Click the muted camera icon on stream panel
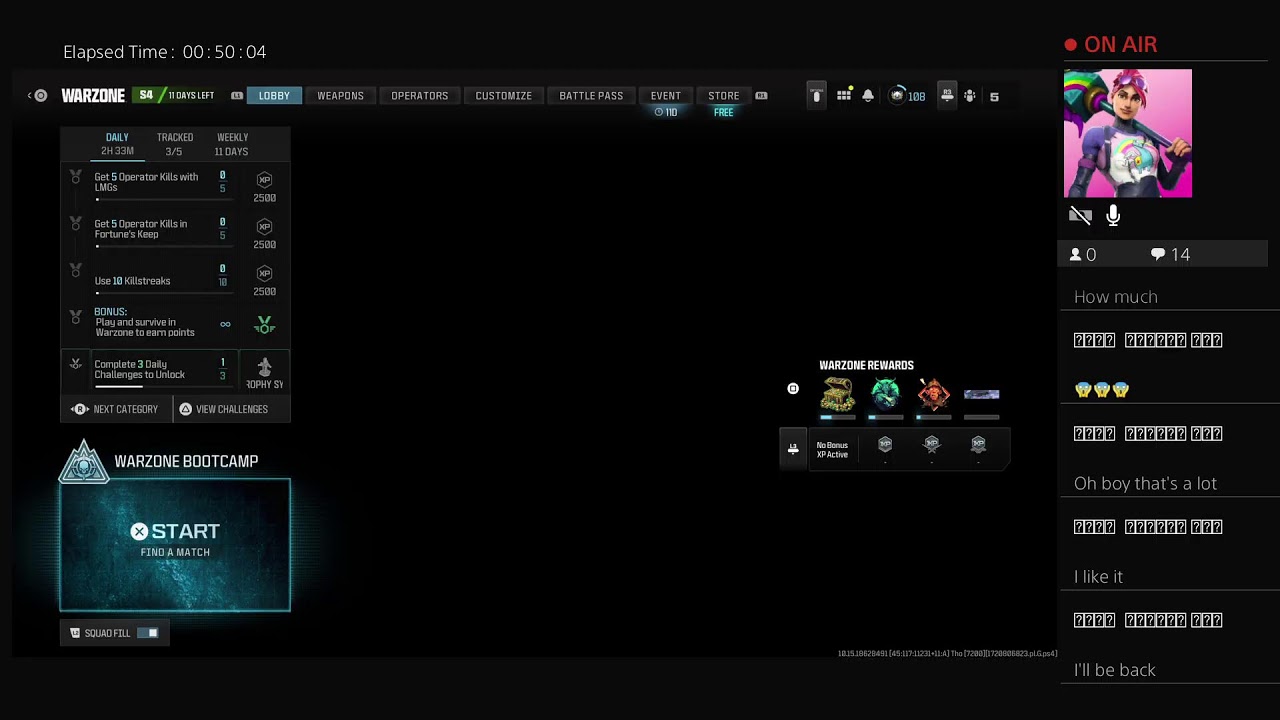The height and width of the screenshot is (720, 1280). point(1080,215)
